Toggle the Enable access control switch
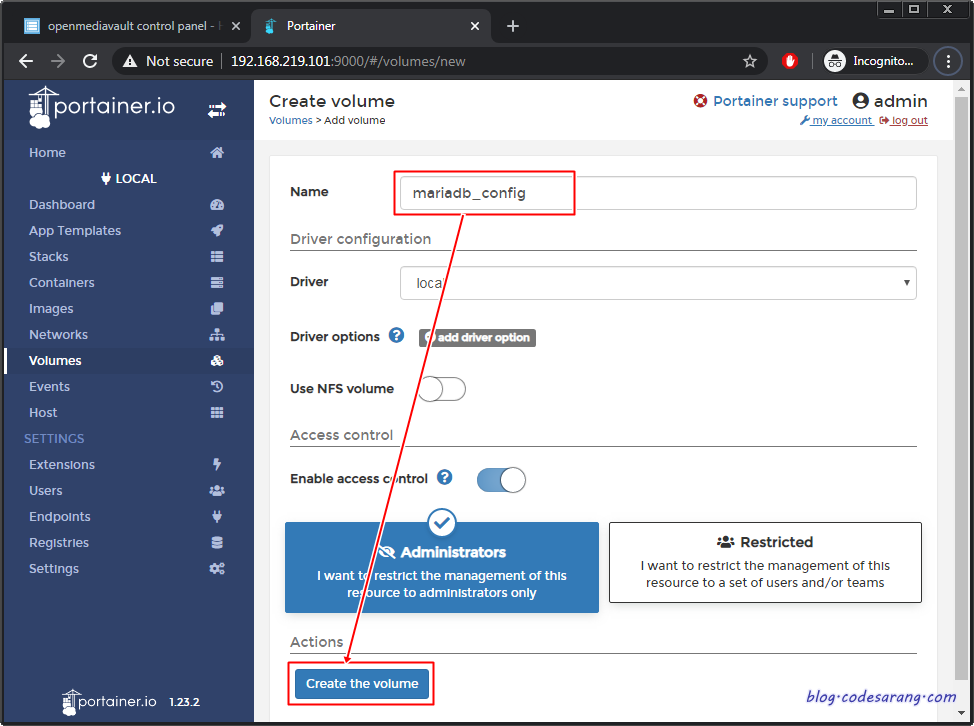Viewport: 974px width, 726px height. click(x=501, y=480)
